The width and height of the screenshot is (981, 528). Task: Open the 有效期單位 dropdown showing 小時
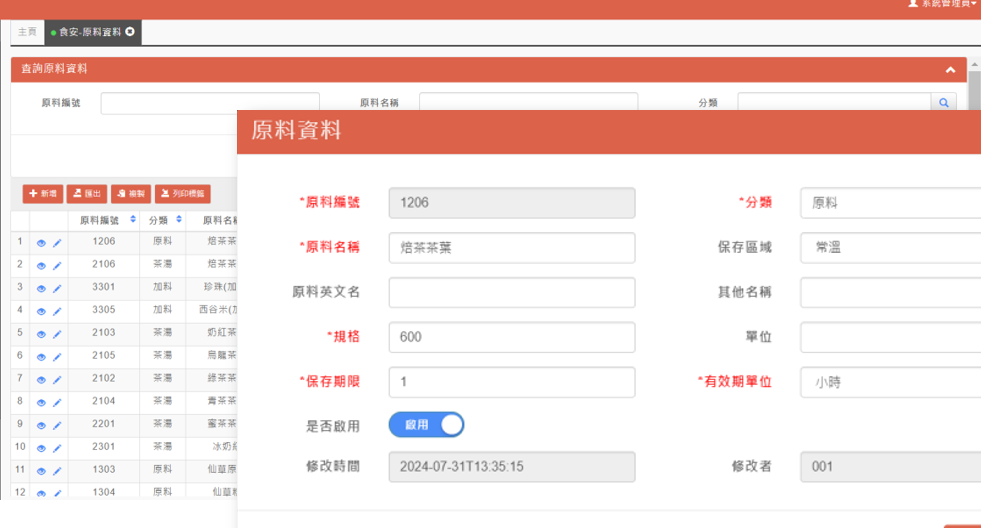click(x=890, y=382)
